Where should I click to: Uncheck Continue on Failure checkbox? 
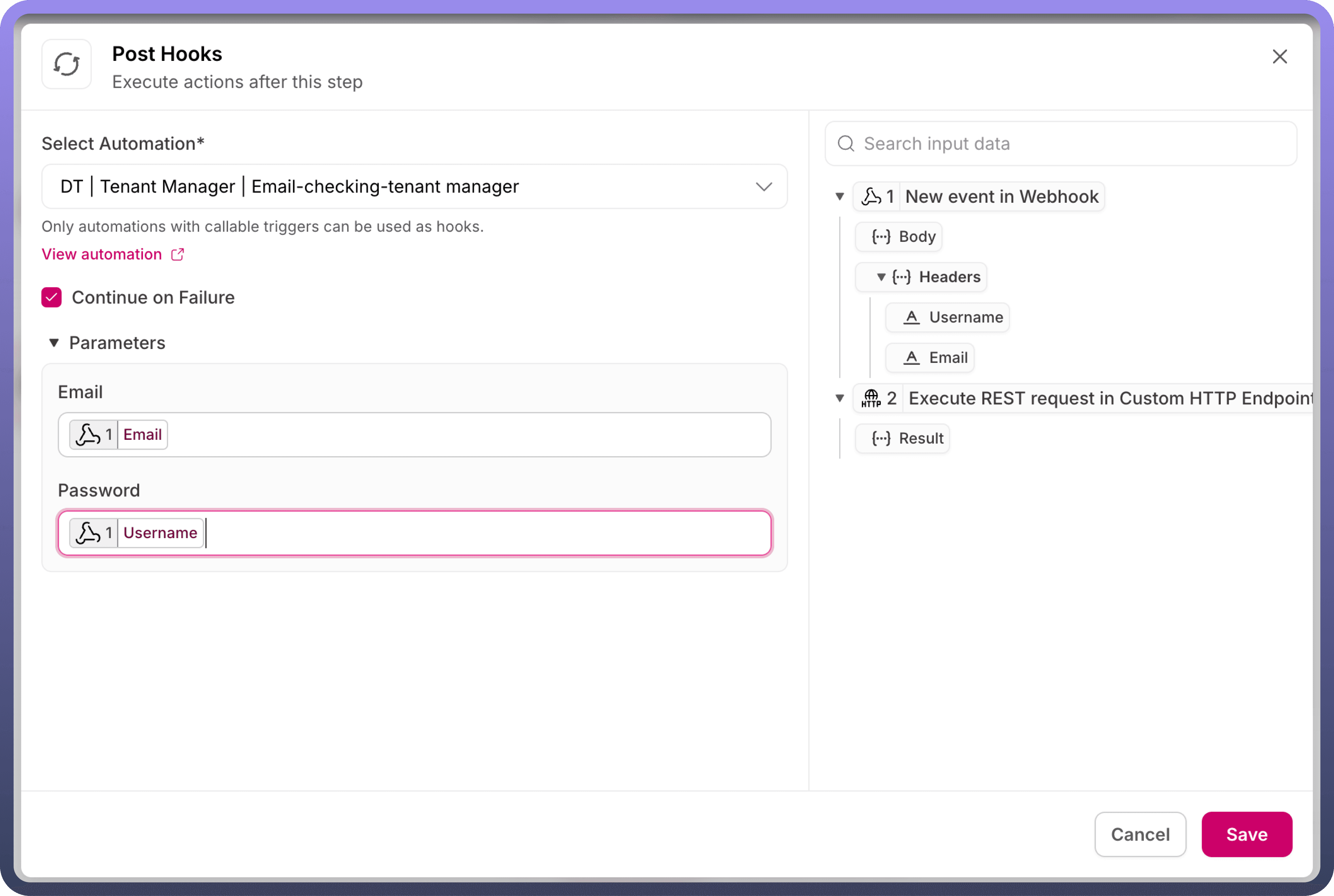[51, 297]
